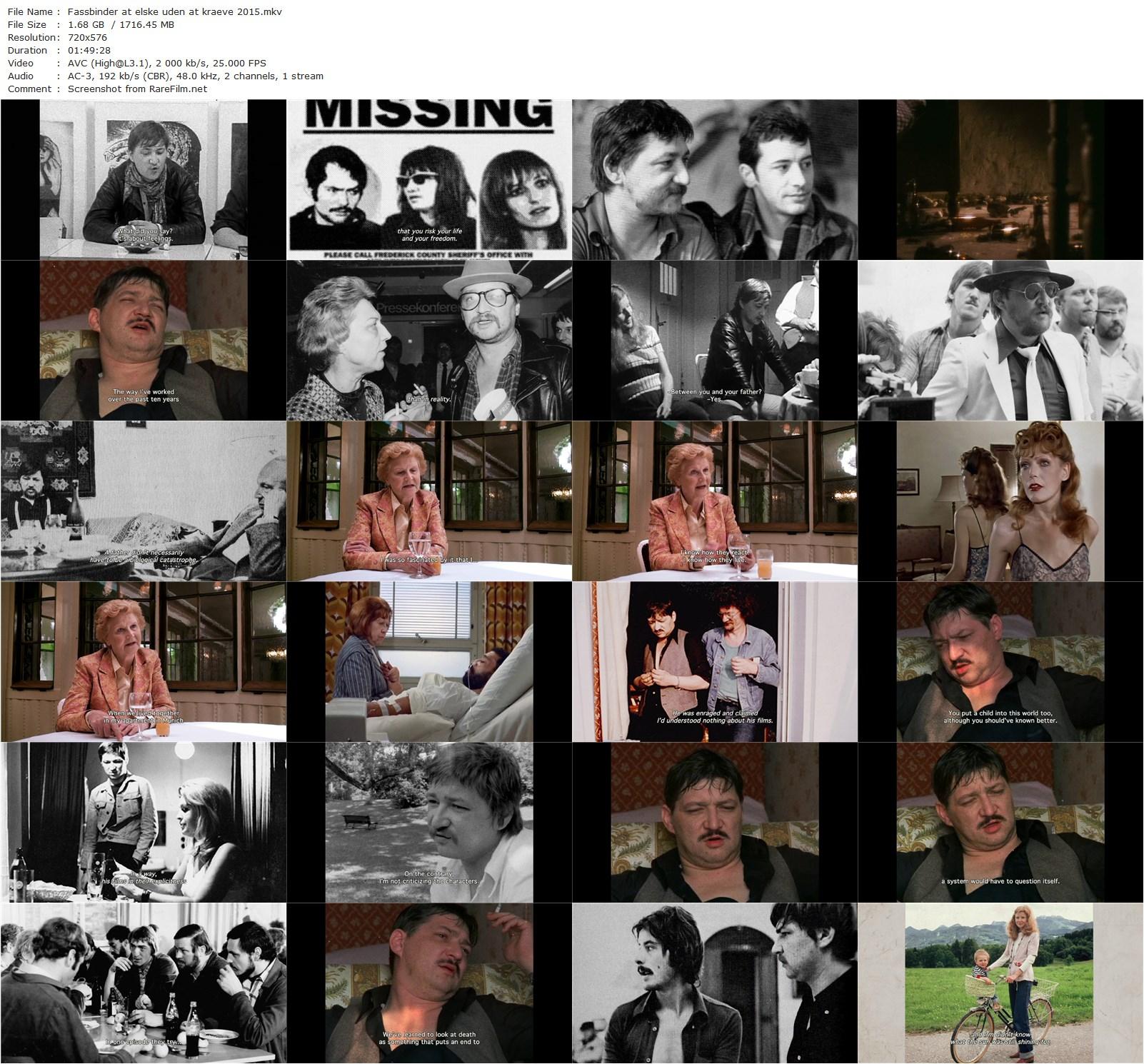
Task: Select frame subtitled "In one episode they try"
Action: pos(144,983)
